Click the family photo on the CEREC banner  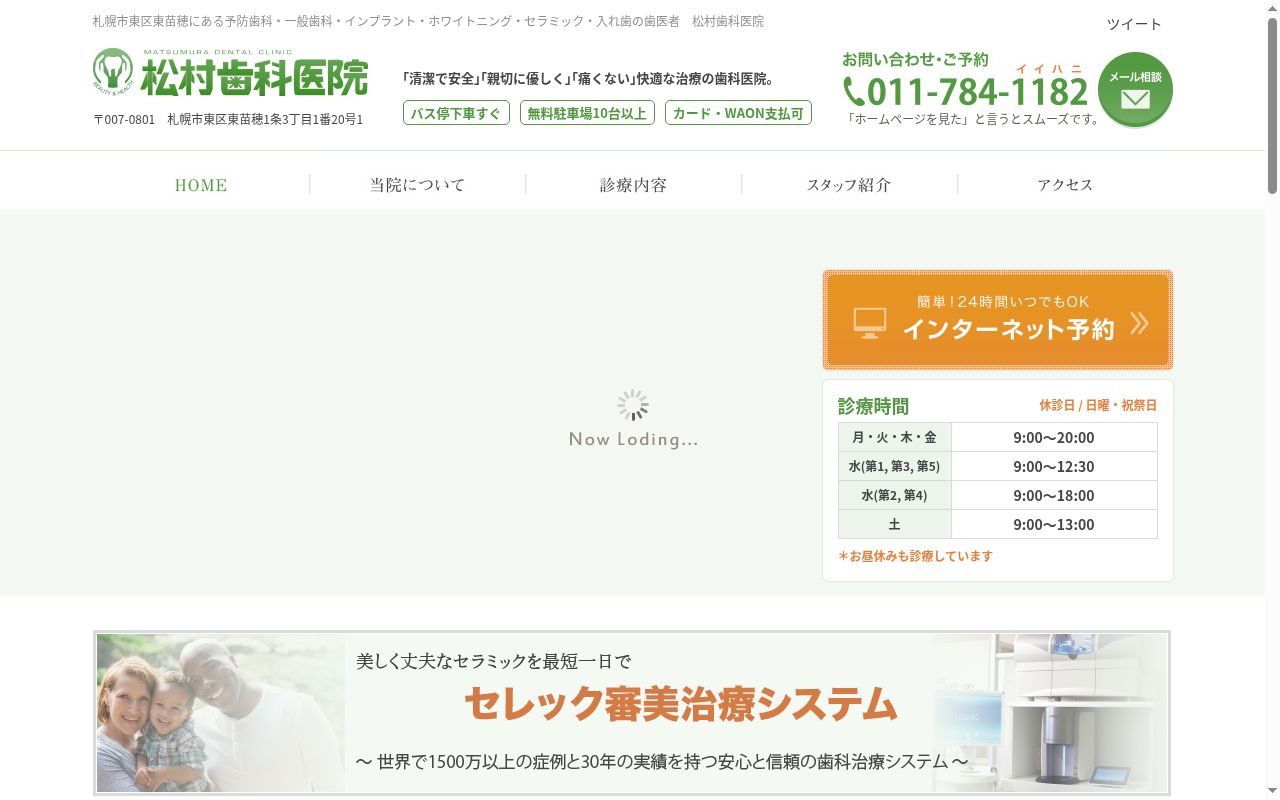(220, 713)
